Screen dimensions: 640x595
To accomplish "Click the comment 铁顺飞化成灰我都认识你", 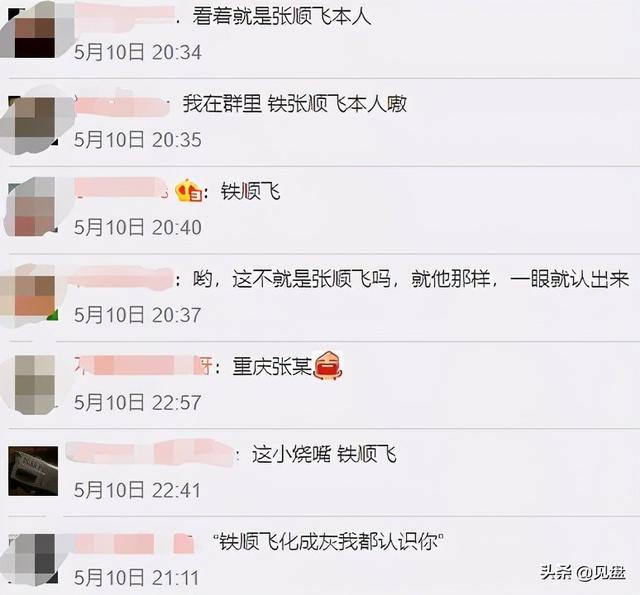I will click(x=329, y=541).
